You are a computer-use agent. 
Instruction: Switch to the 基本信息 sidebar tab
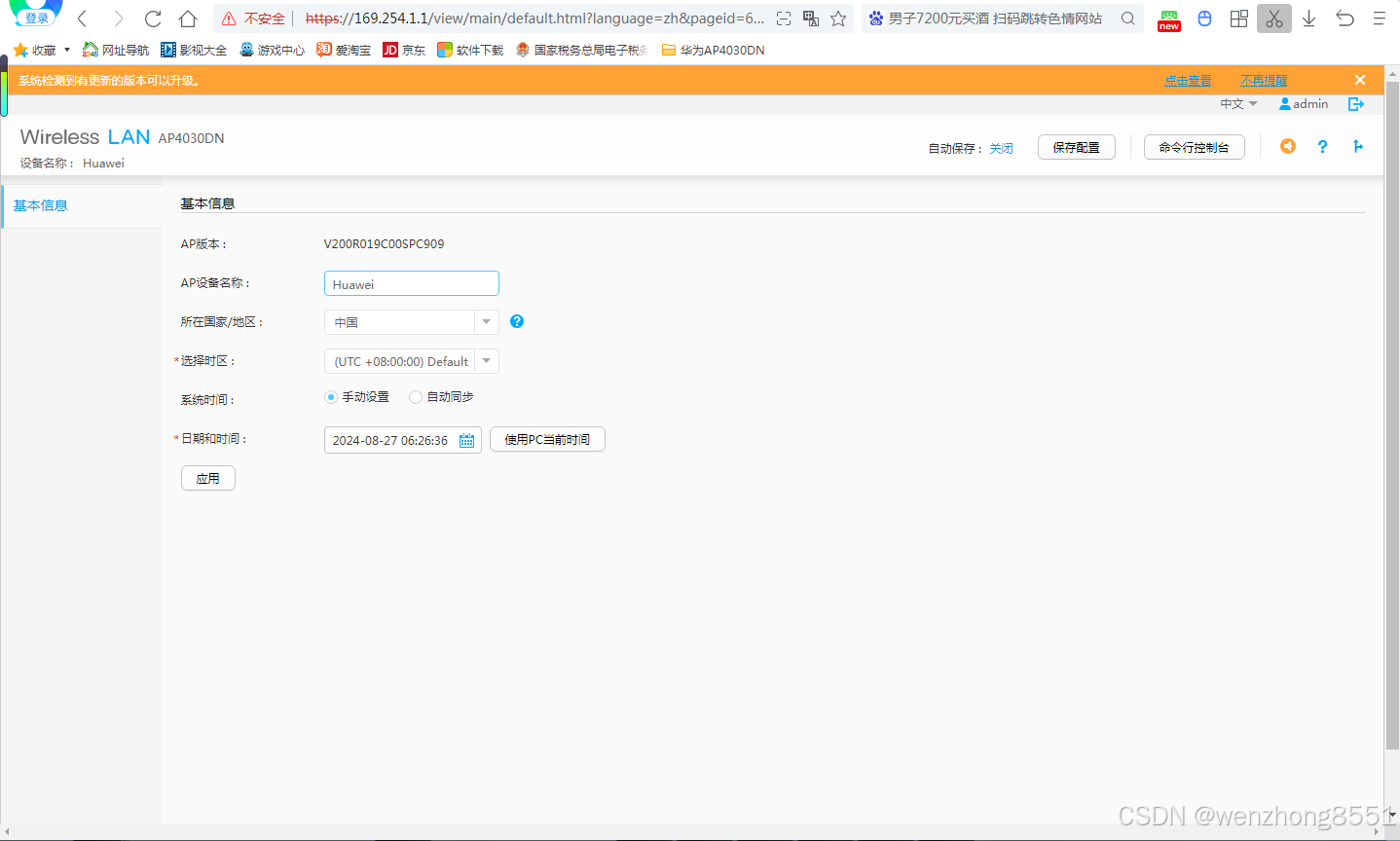40,205
